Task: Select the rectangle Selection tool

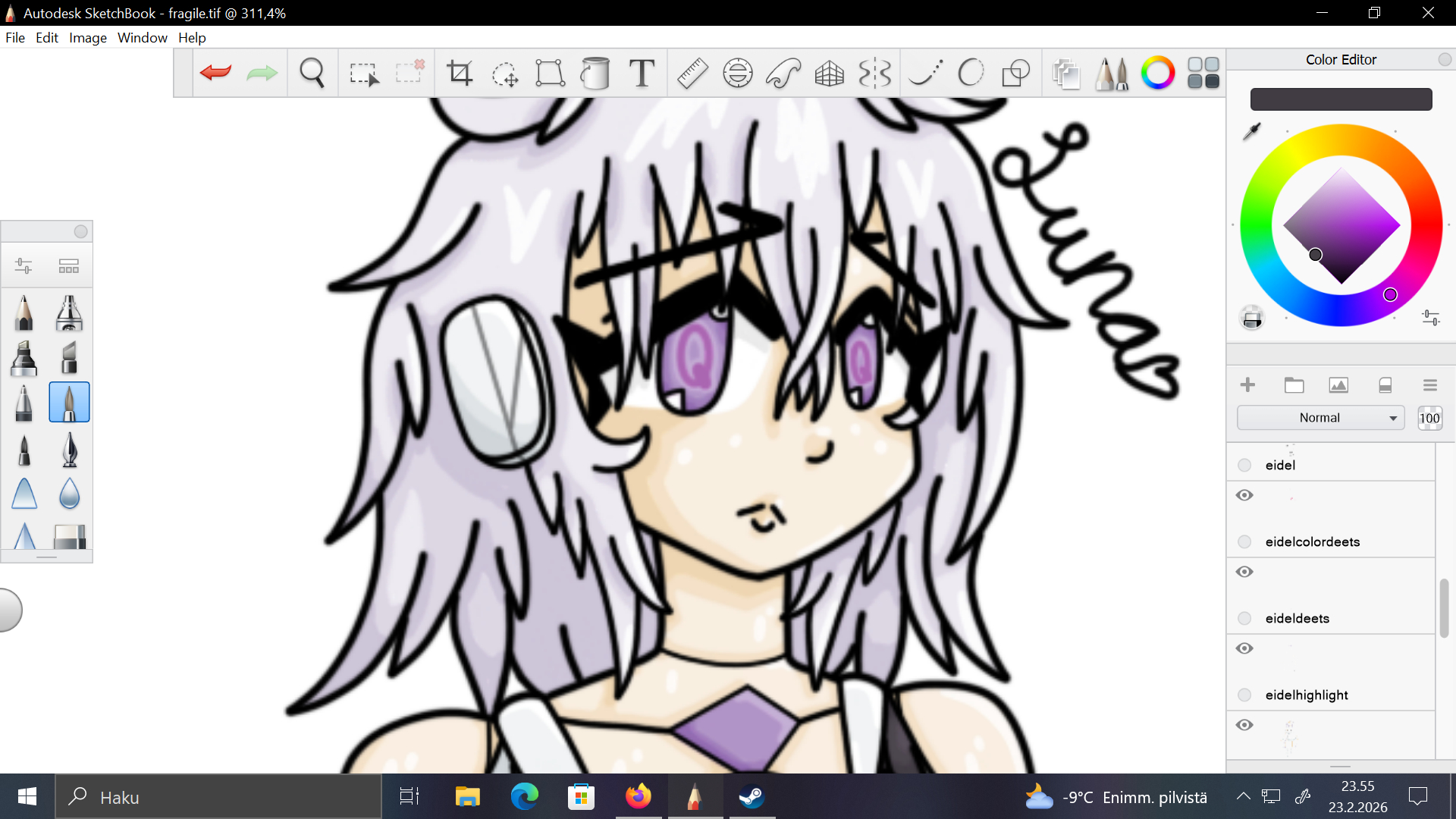Action: point(363,73)
